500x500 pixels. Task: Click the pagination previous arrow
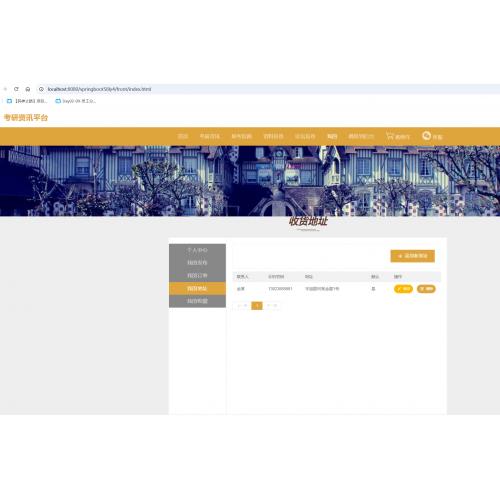(x=242, y=305)
